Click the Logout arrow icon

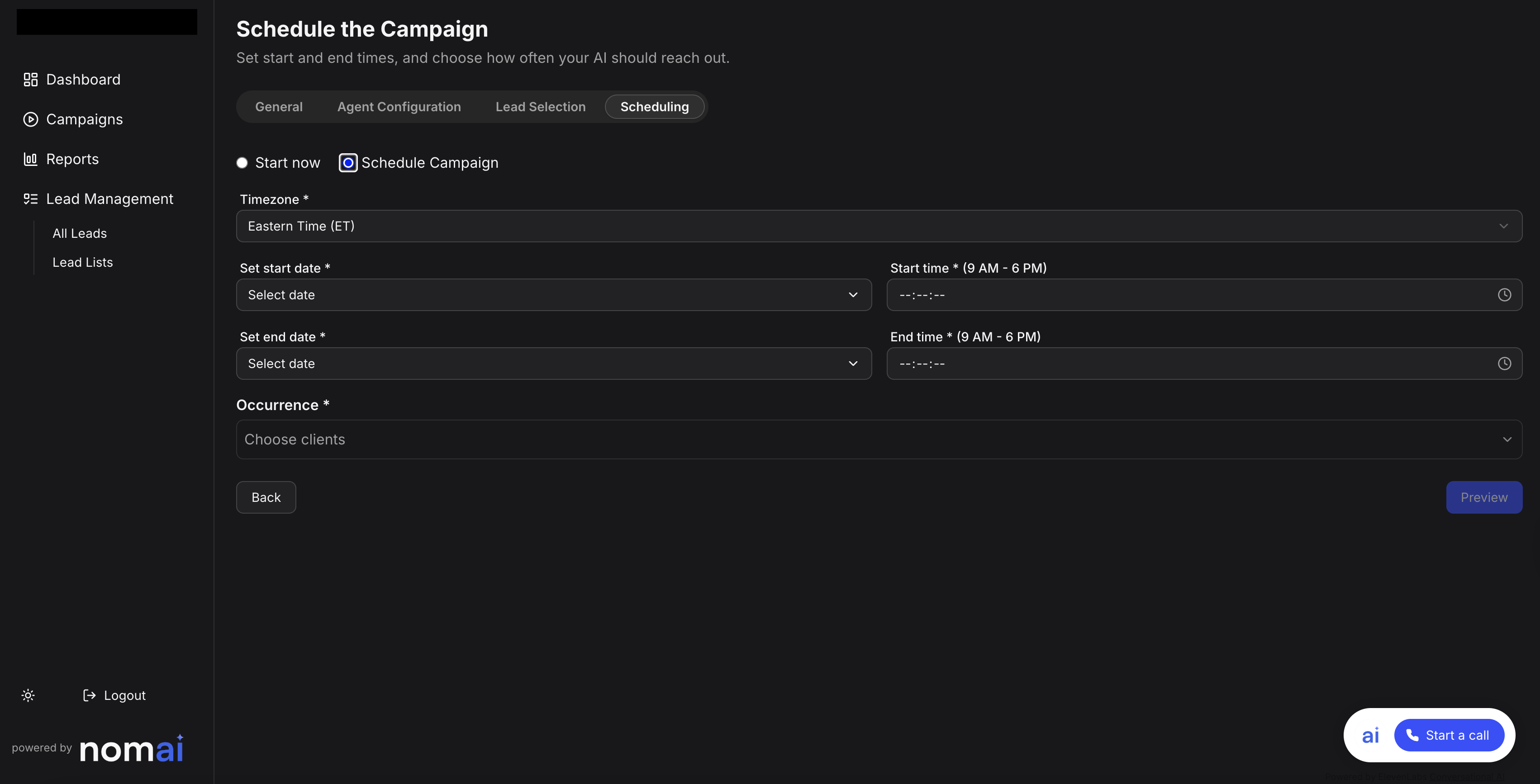[x=90, y=695]
